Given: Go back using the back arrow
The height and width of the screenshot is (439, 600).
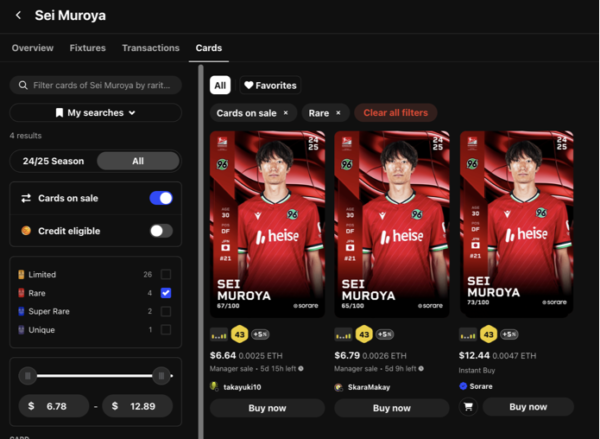Looking at the screenshot, I should point(18,15).
